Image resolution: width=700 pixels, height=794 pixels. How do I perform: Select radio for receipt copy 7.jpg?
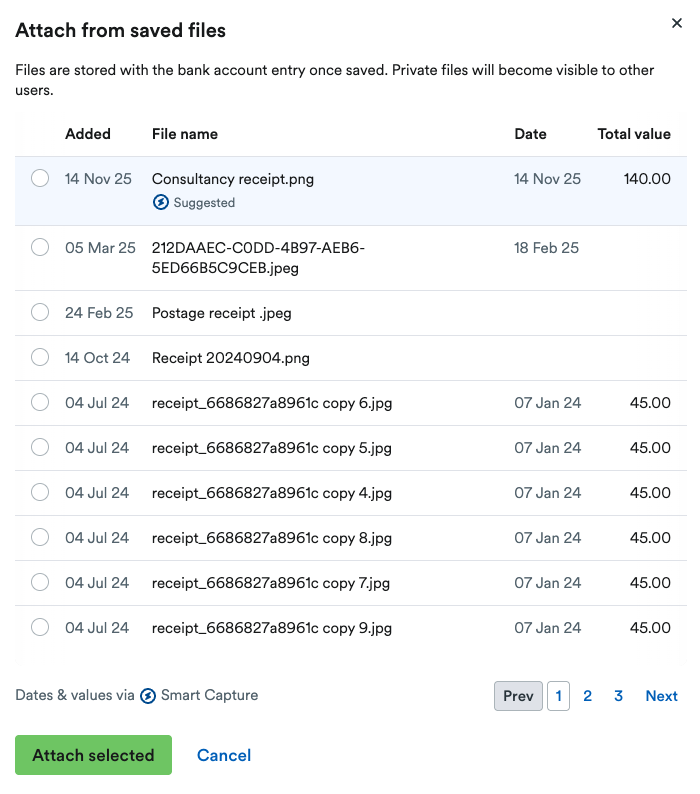tap(40, 582)
